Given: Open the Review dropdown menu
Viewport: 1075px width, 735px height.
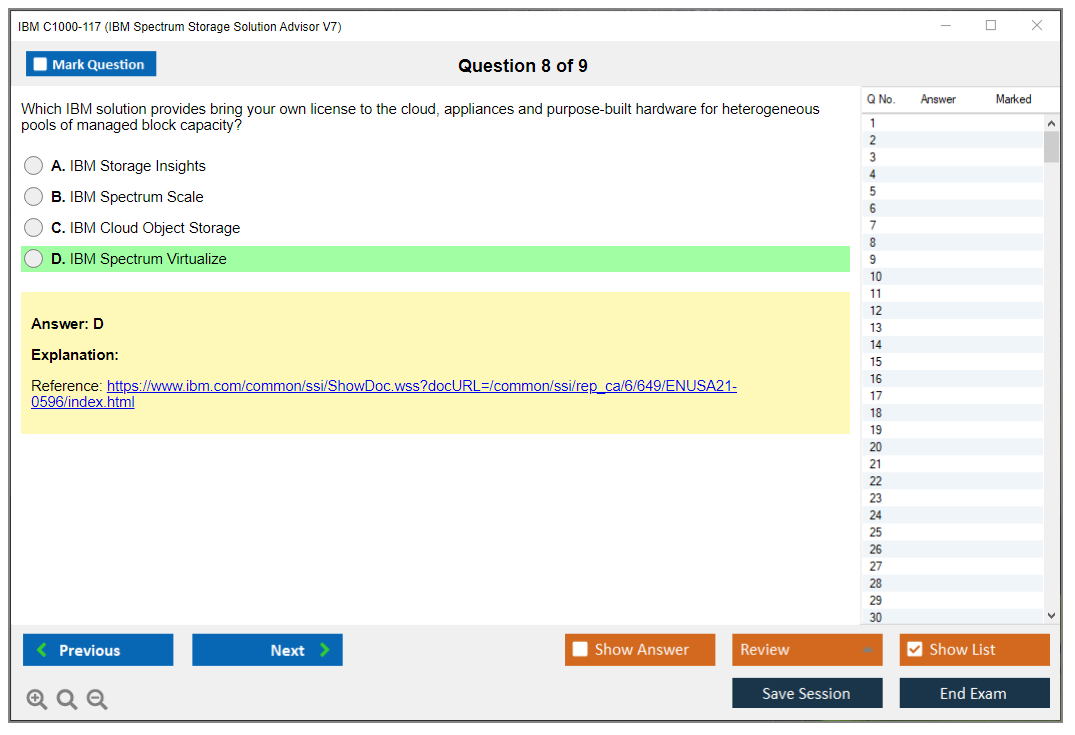Looking at the screenshot, I should tap(807, 650).
